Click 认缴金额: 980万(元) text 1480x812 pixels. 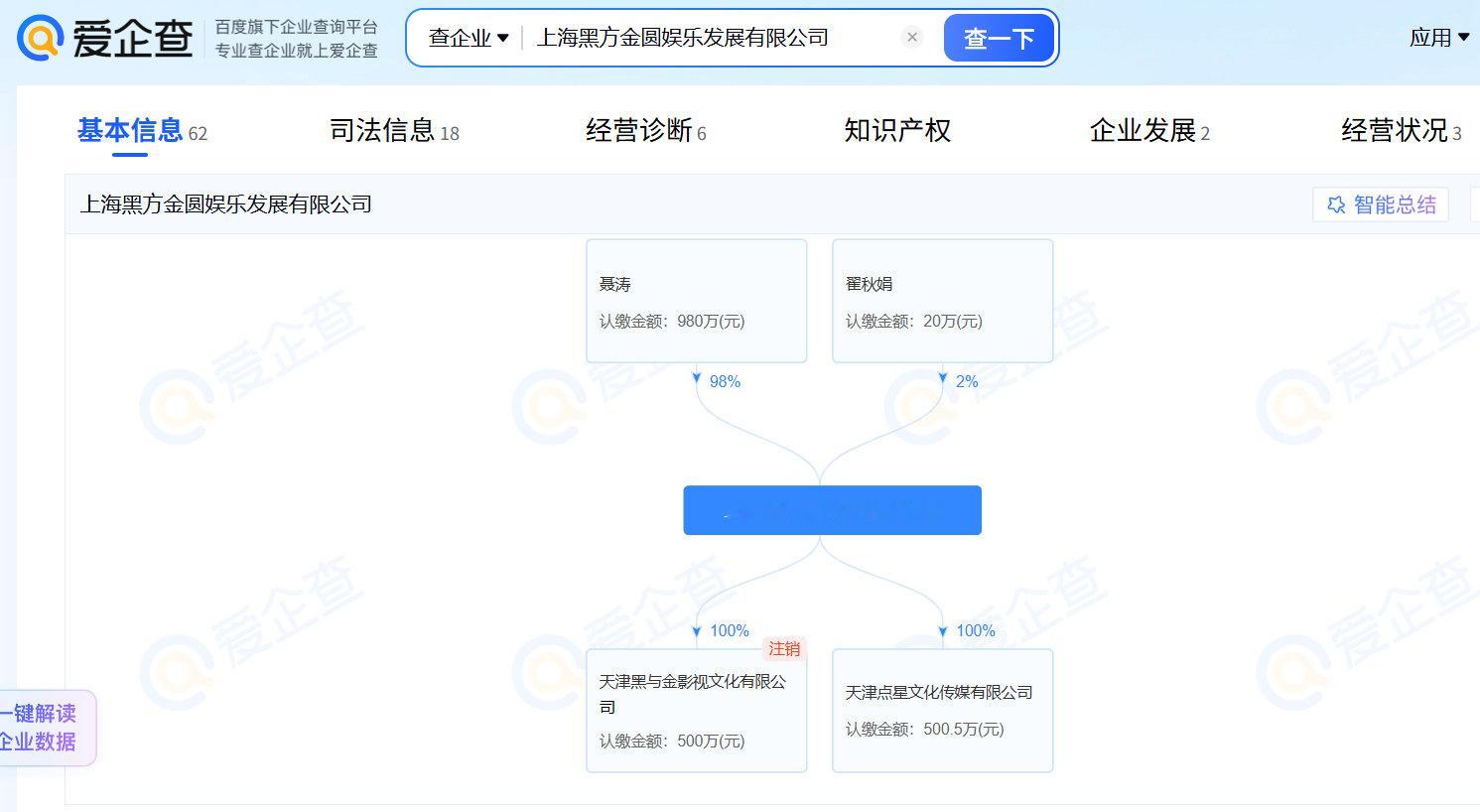[672, 321]
